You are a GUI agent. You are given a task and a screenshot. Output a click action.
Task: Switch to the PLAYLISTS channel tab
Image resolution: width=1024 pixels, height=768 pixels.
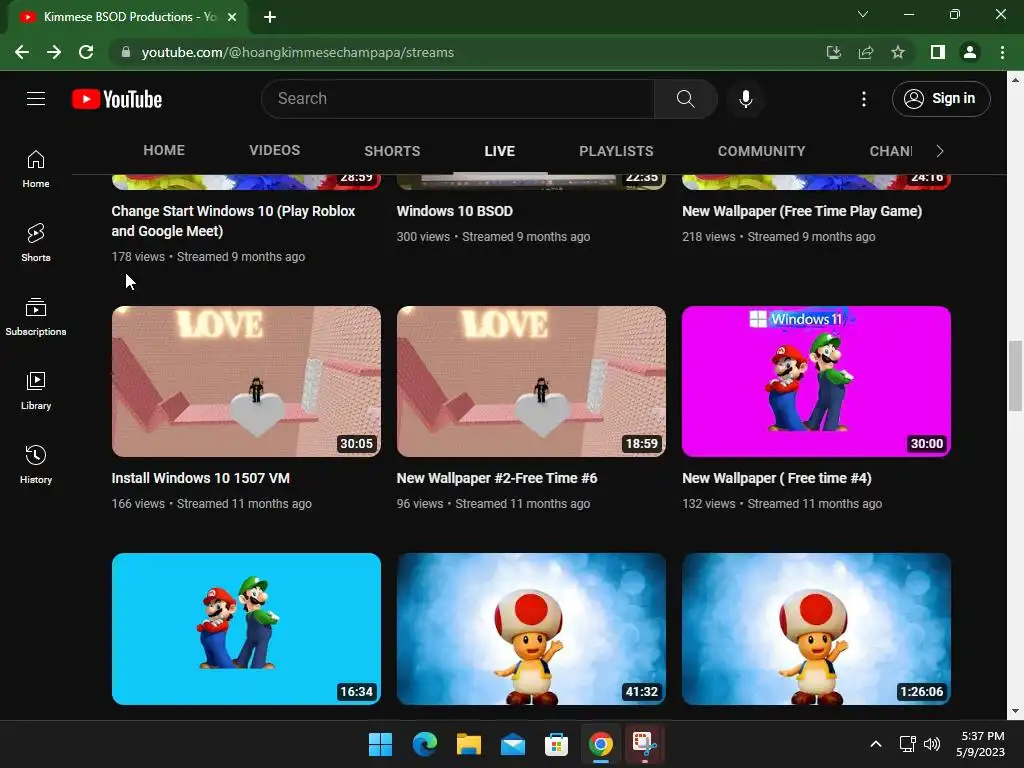[x=616, y=151]
